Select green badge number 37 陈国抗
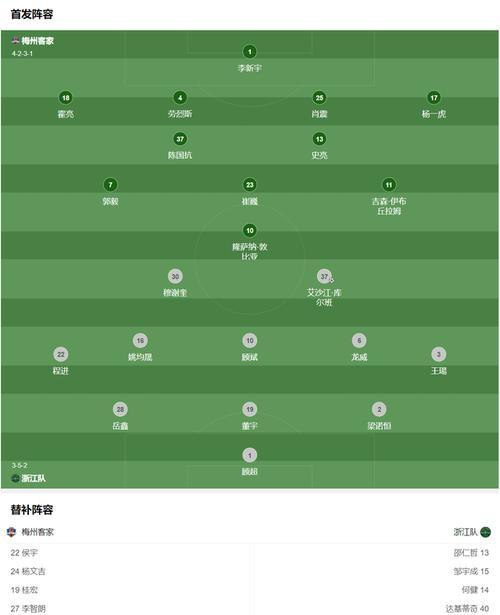The image size is (500, 615). (180, 139)
